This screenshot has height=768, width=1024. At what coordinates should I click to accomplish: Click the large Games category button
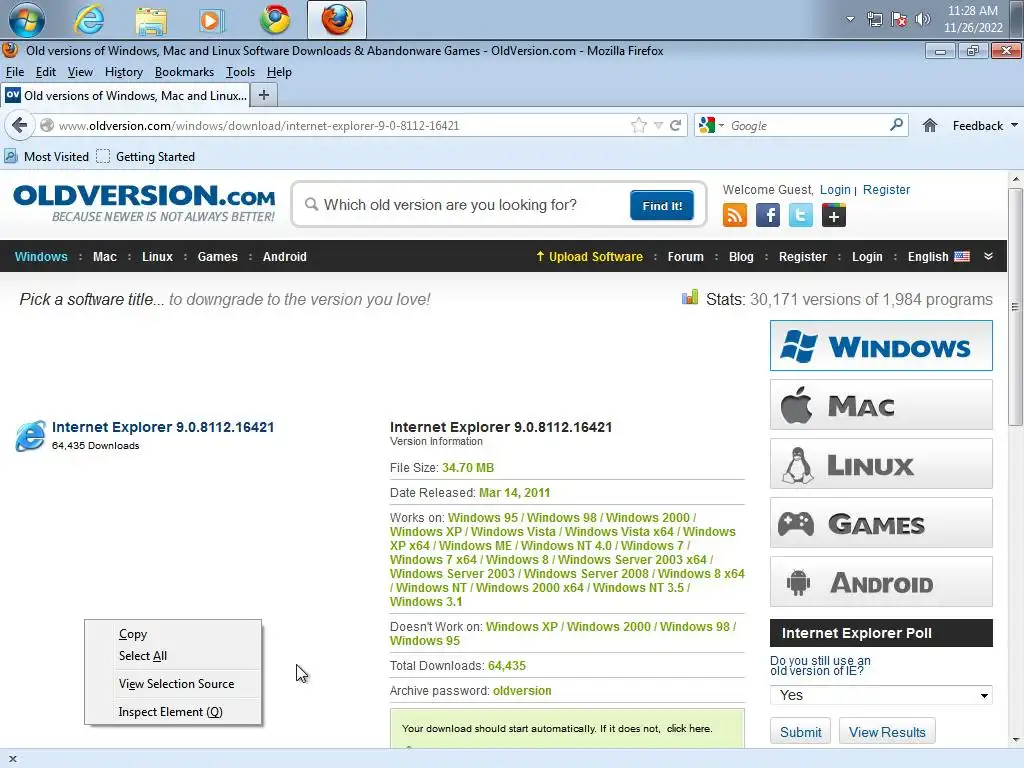tap(881, 522)
